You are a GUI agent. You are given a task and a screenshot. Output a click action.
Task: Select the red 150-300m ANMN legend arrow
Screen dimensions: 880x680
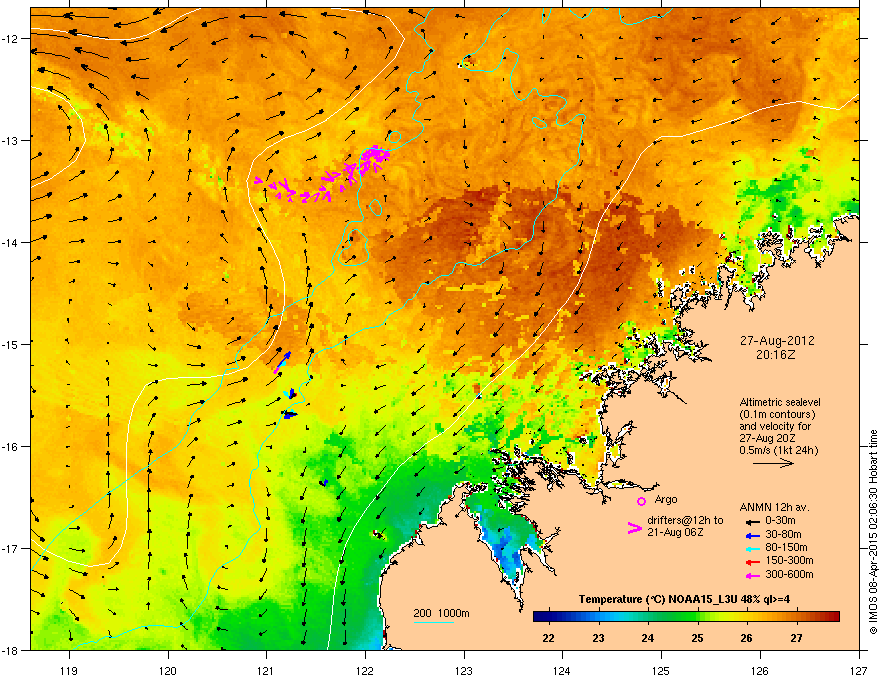pyautogui.click(x=752, y=561)
